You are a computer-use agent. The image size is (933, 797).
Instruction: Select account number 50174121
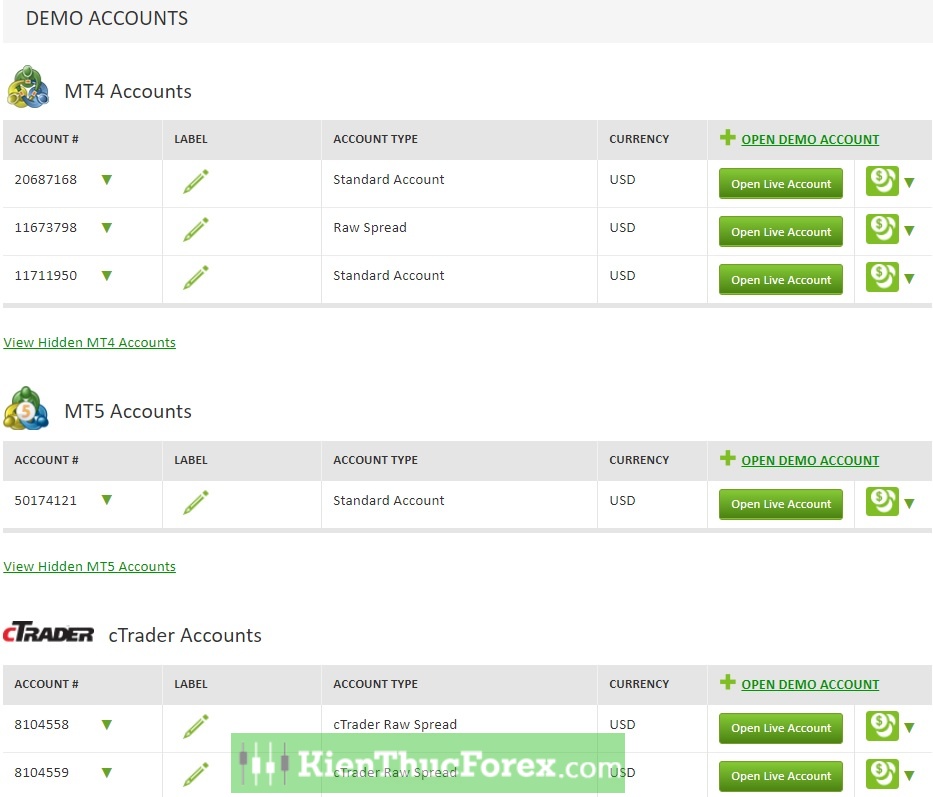[x=46, y=501]
